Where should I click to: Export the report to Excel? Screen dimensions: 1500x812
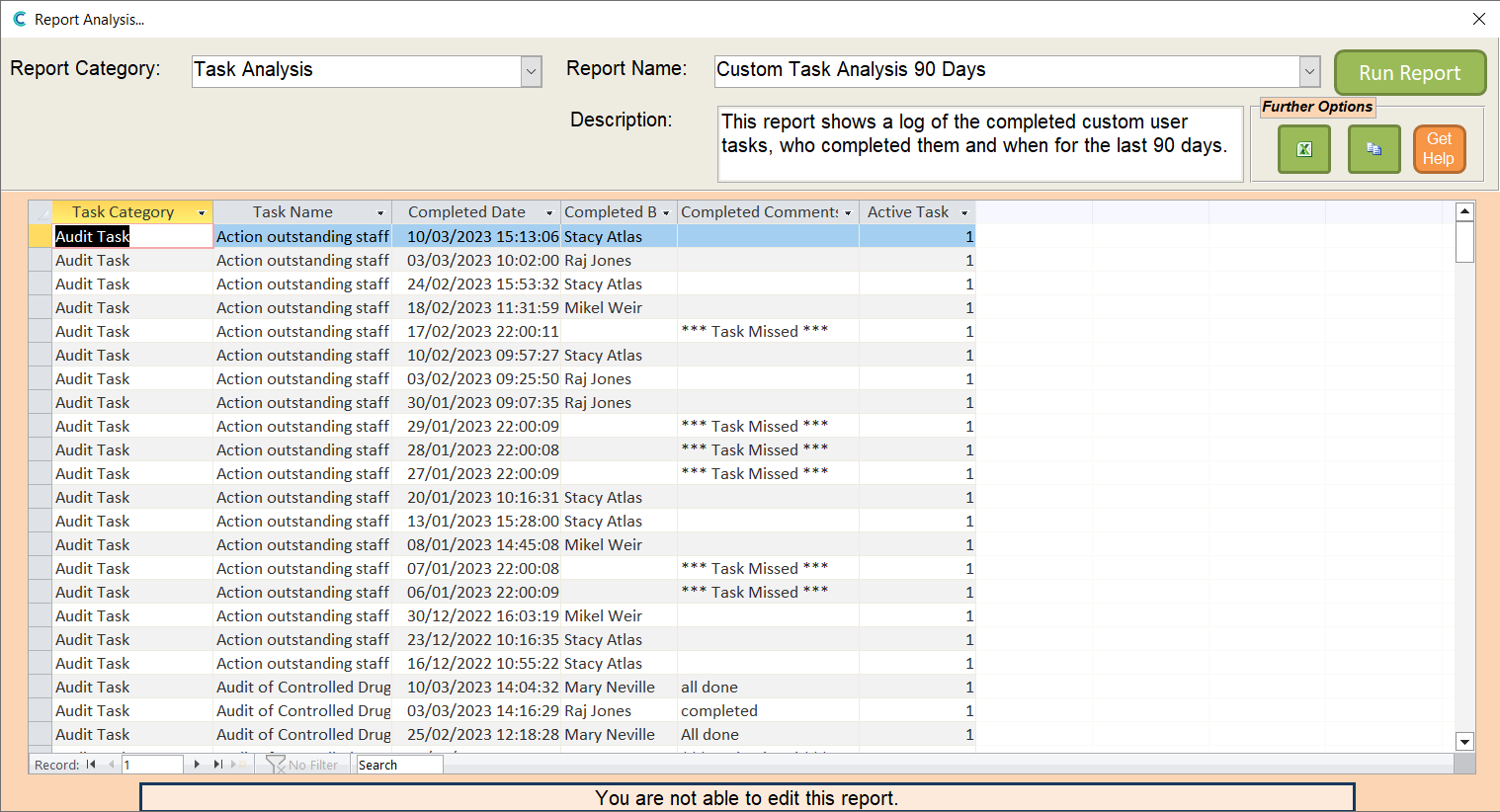point(1304,149)
